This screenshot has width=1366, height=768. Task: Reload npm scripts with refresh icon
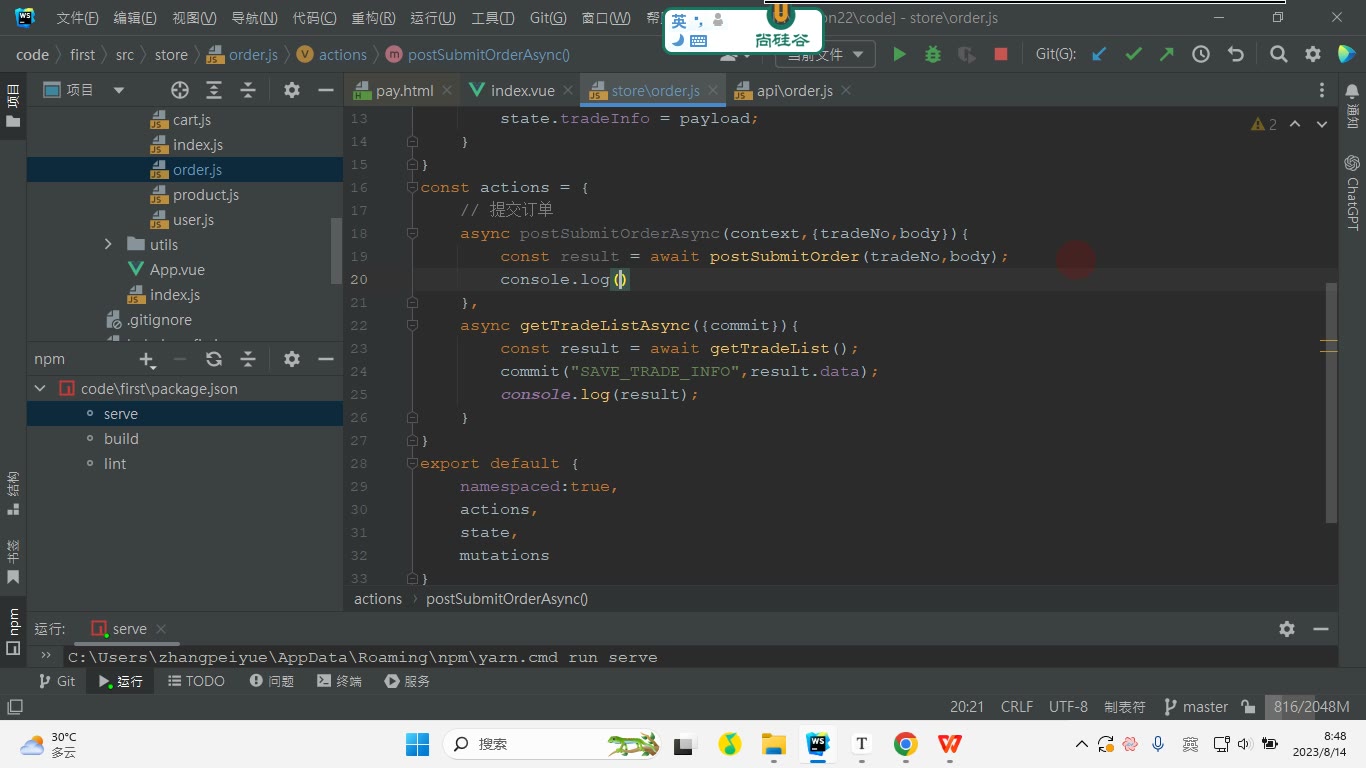pyautogui.click(x=214, y=359)
